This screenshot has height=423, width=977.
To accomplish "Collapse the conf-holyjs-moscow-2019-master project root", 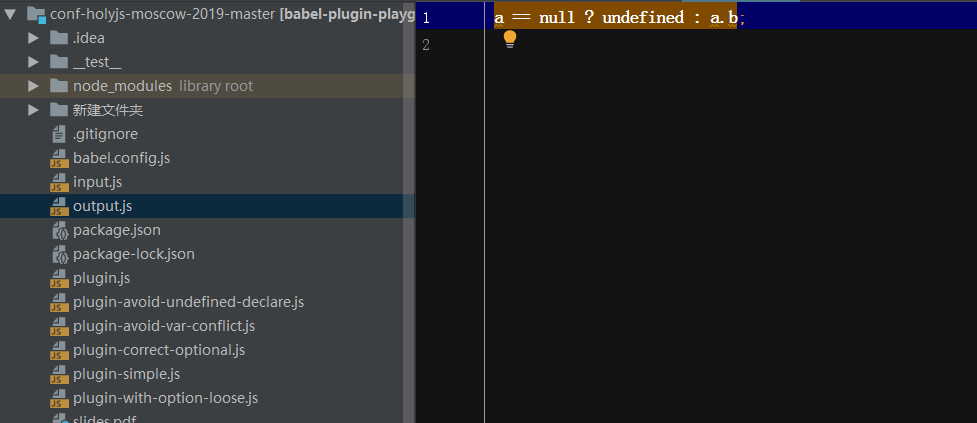I will click(x=11, y=14).
